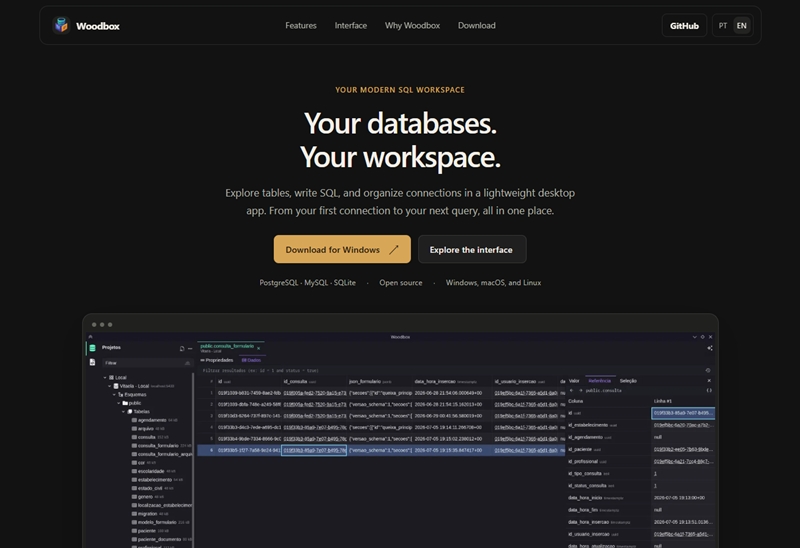Click the Local group icon in the tree
This screenshot has height=548, width=800.
coord(111,378)
